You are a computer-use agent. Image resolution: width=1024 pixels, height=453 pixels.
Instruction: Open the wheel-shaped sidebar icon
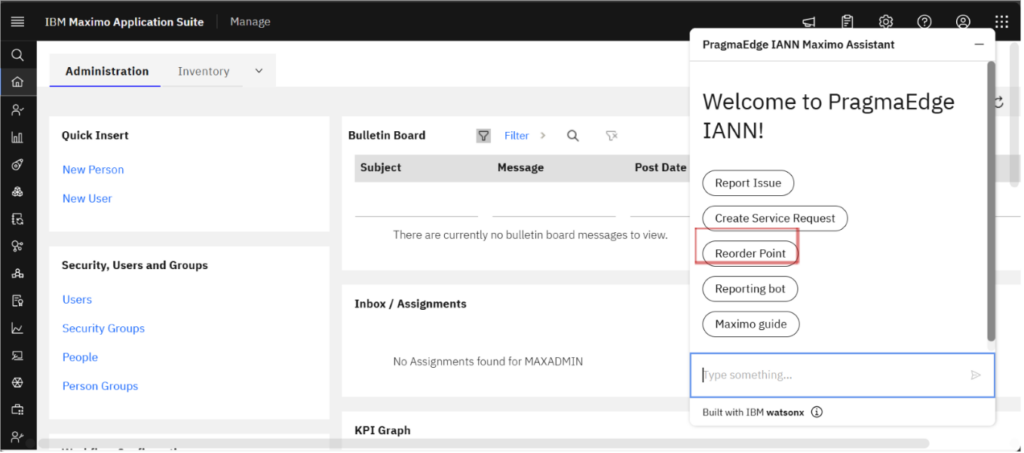tap(18, 383)
